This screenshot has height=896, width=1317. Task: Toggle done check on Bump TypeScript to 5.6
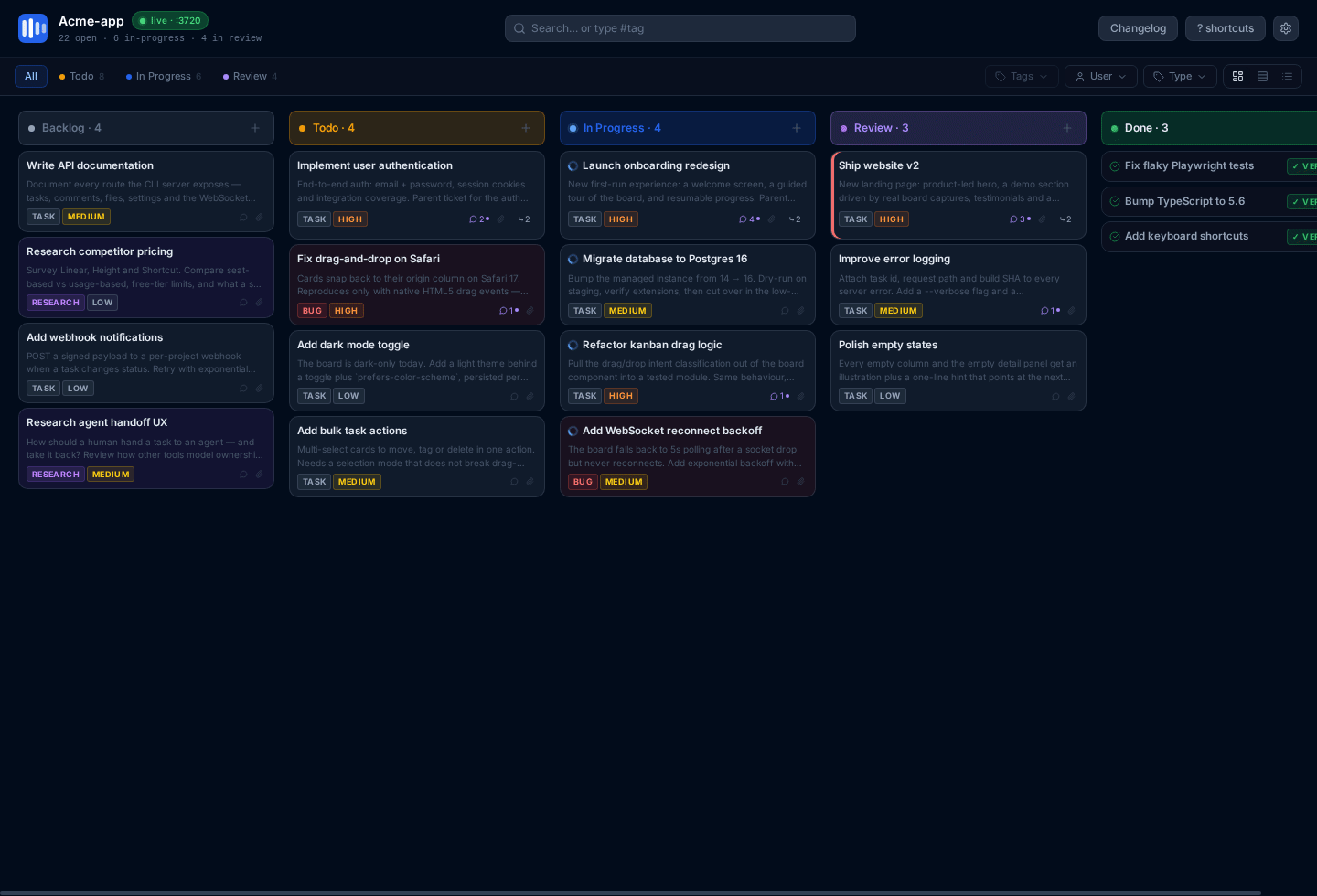(1115, 202)
